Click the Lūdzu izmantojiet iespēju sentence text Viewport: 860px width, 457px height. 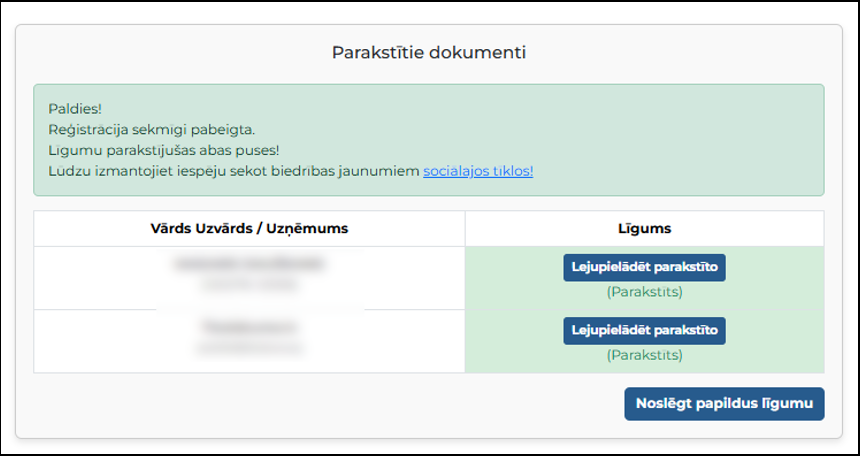[x=233, y=171]
